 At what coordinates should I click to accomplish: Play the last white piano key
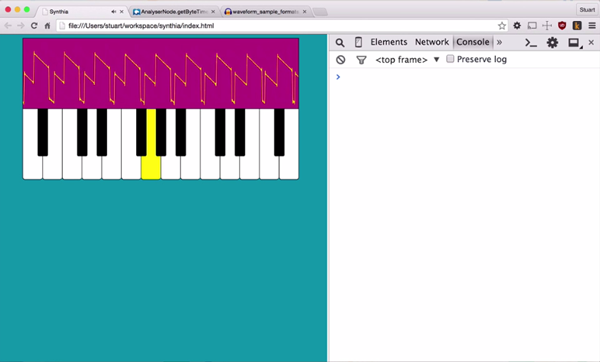tap(289, 167)
